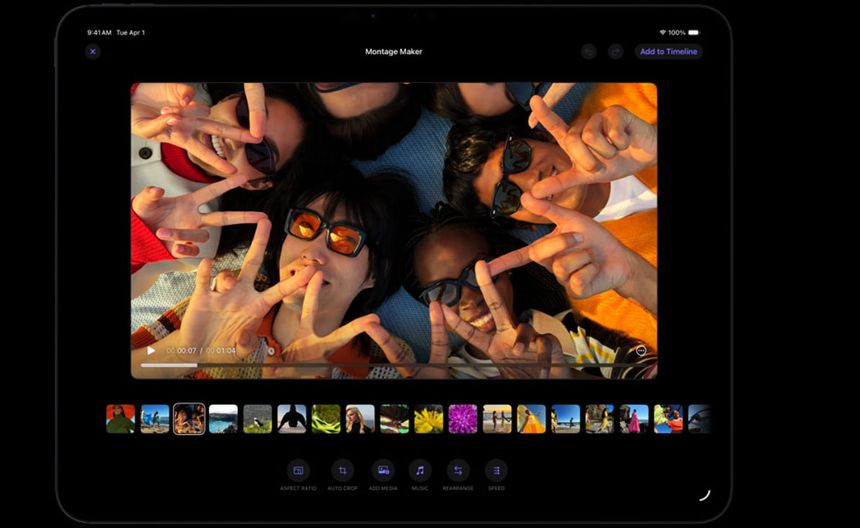Select the Auto Crop tool
Image resolution: width=860 pixels, height=528 pixels.
[342, 470]
